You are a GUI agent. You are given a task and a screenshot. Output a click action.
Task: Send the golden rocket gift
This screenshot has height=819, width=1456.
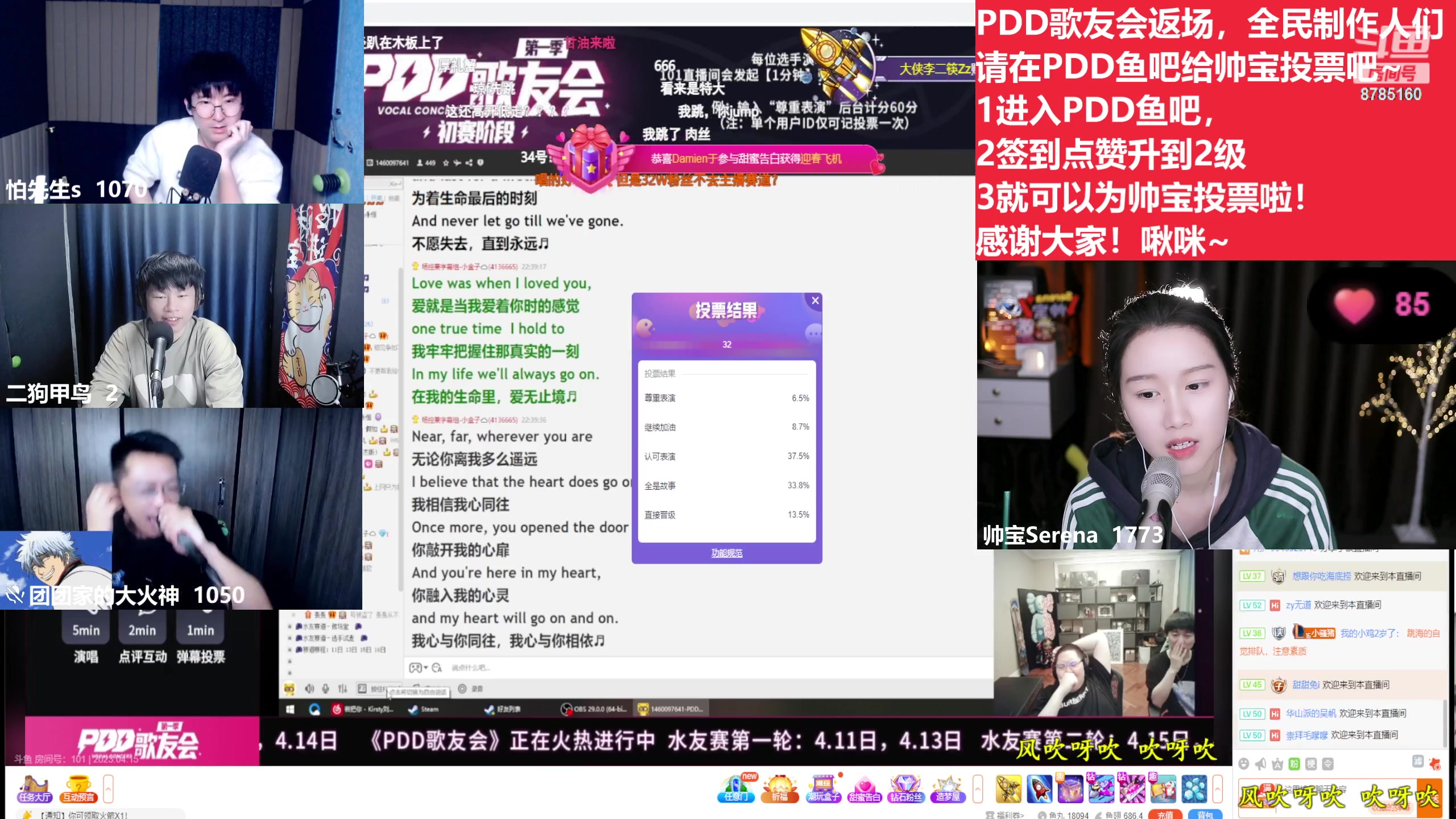tap(1008, 789)
